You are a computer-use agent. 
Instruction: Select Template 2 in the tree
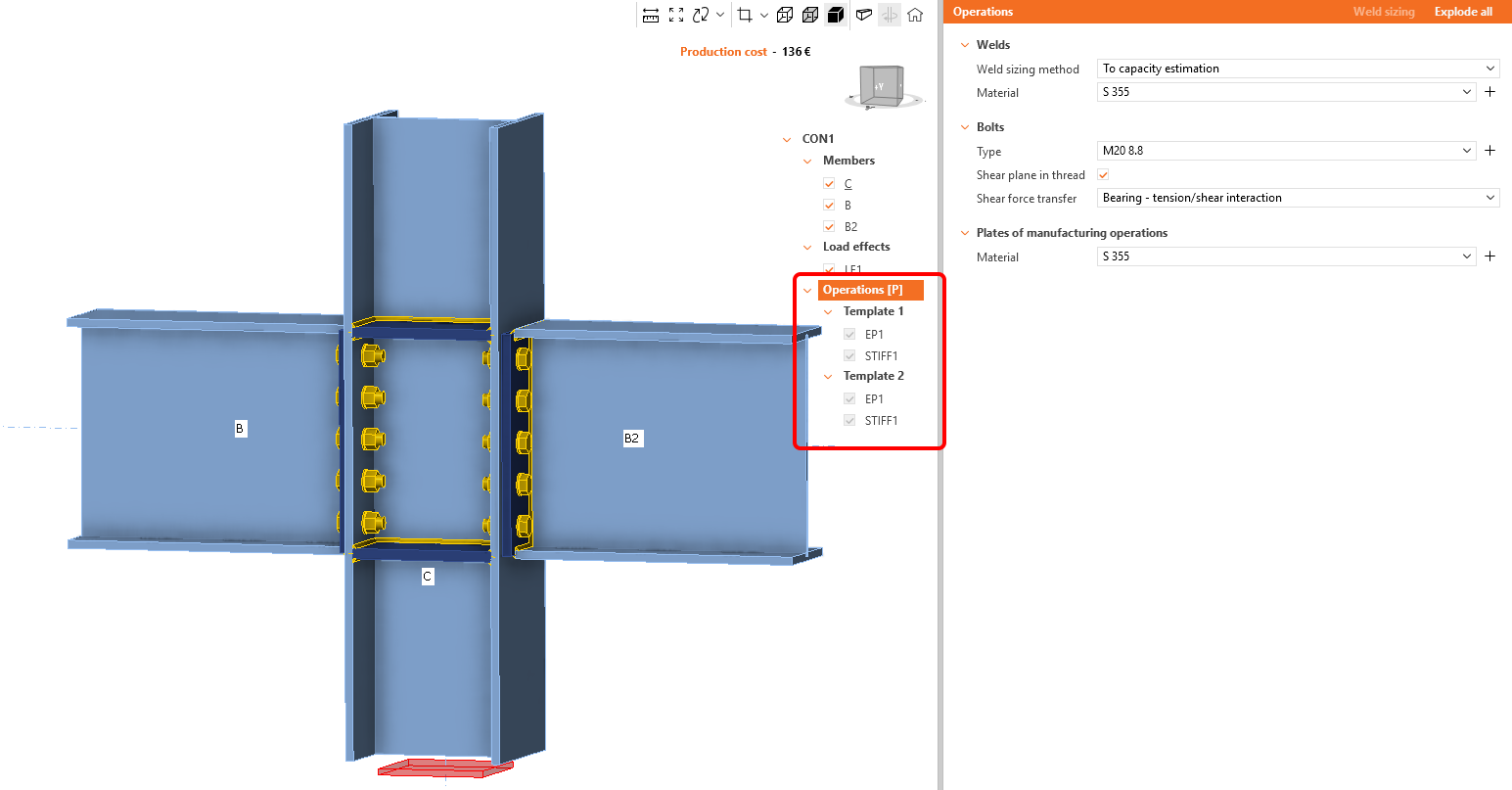coord(873,376)
